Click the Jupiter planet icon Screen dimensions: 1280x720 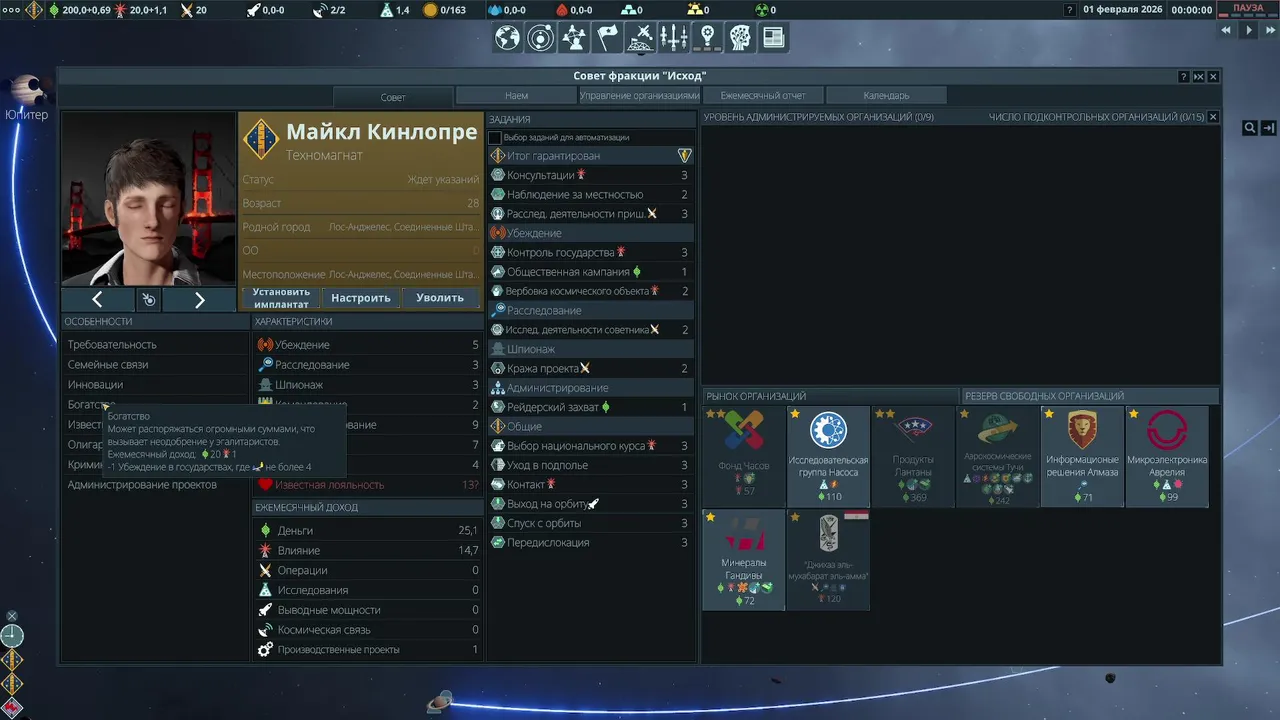(26, 92)
